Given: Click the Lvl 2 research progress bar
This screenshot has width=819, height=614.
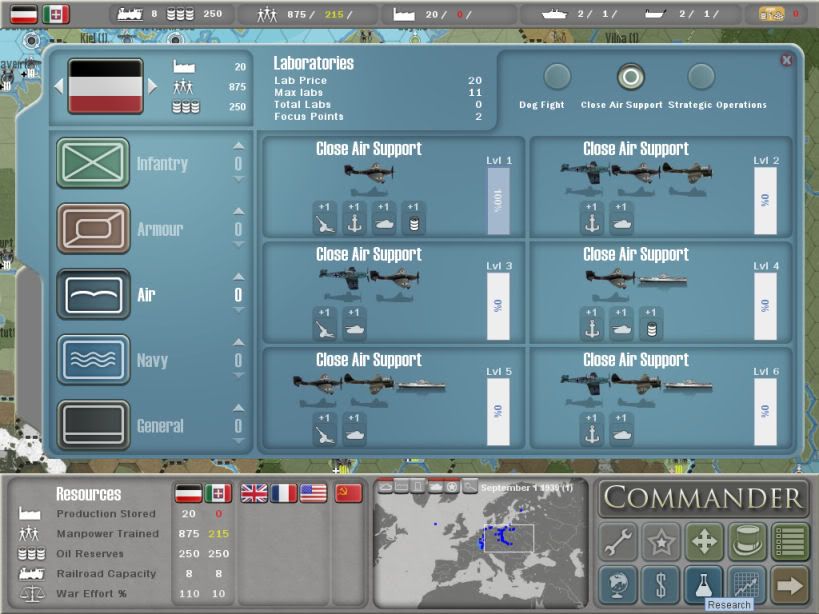Looking at the screenshot, I should point(765,201).
